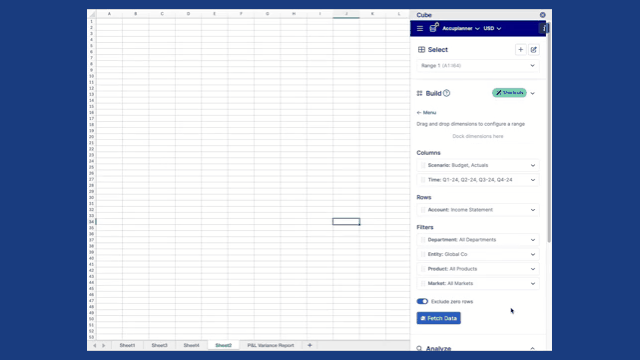Go to next sheet tabs arrow
Viewport: 640px width, 360px height.
(104, 345)
